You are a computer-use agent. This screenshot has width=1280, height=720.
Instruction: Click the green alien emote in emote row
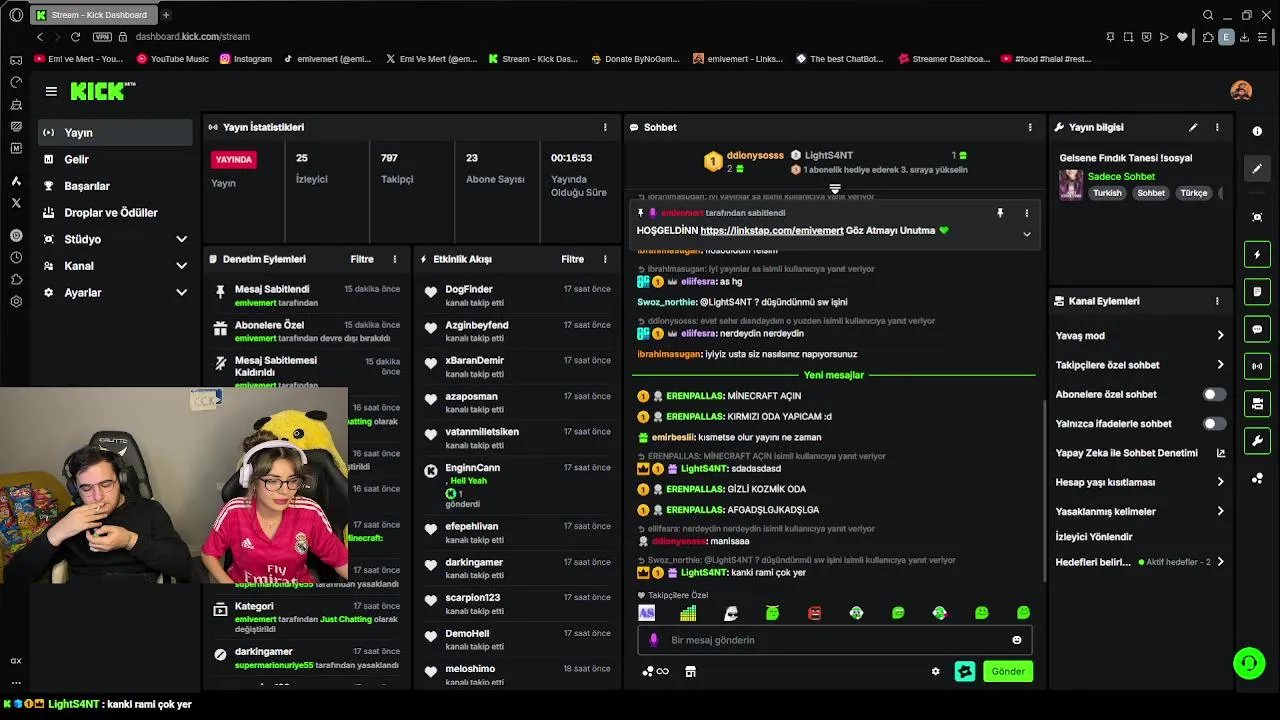[772, 613]
